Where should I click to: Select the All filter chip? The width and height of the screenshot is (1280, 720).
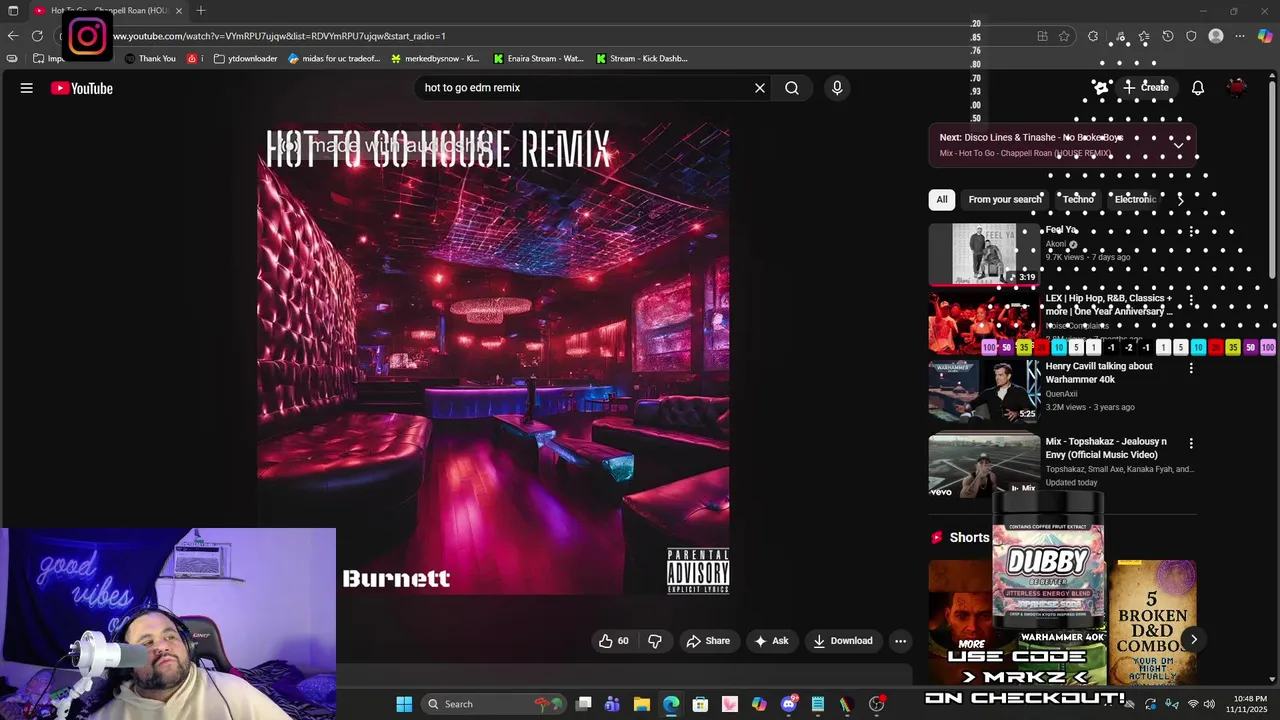(941, 199)
